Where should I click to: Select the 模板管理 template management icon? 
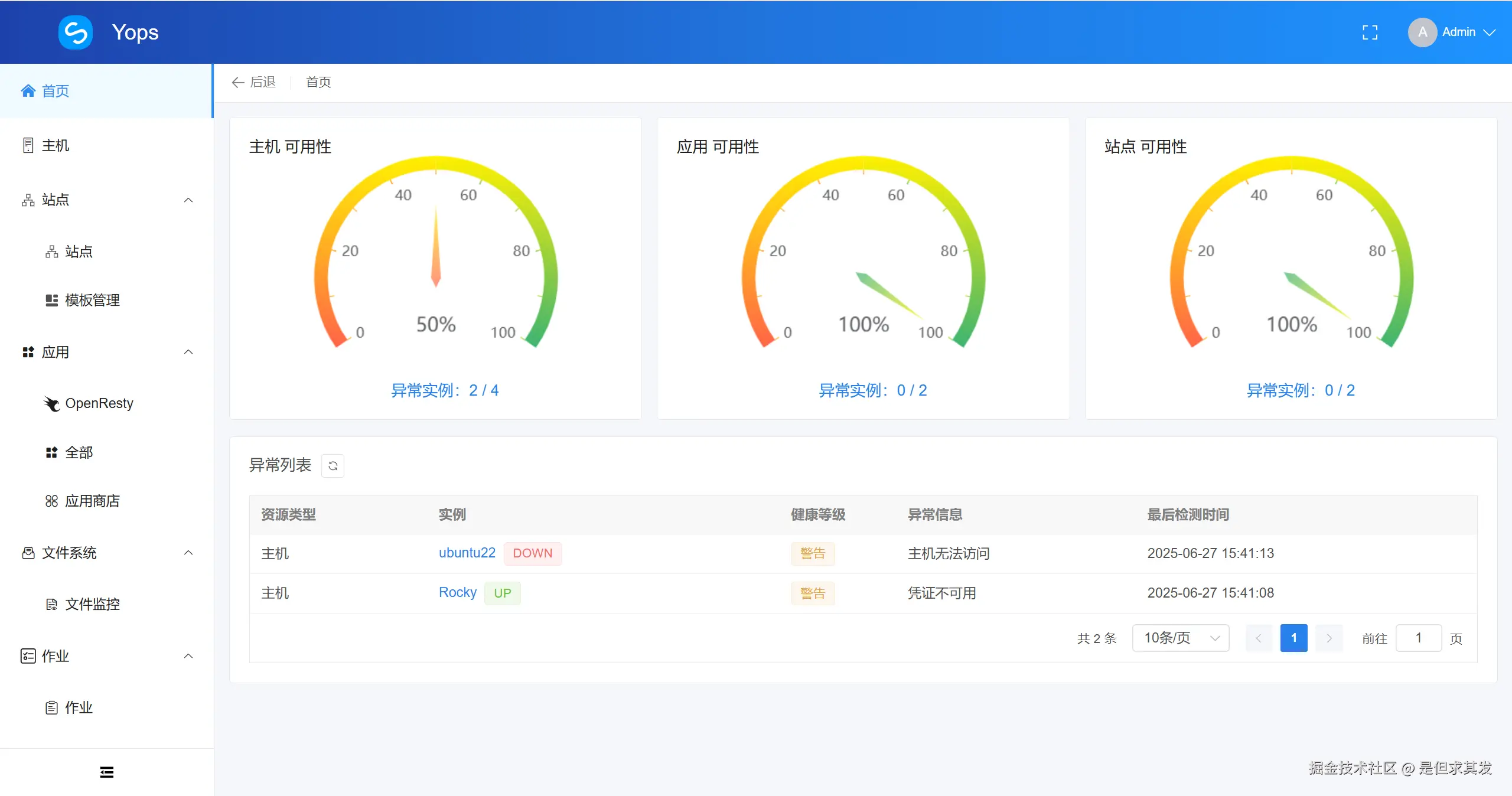[x=51, y=299]
